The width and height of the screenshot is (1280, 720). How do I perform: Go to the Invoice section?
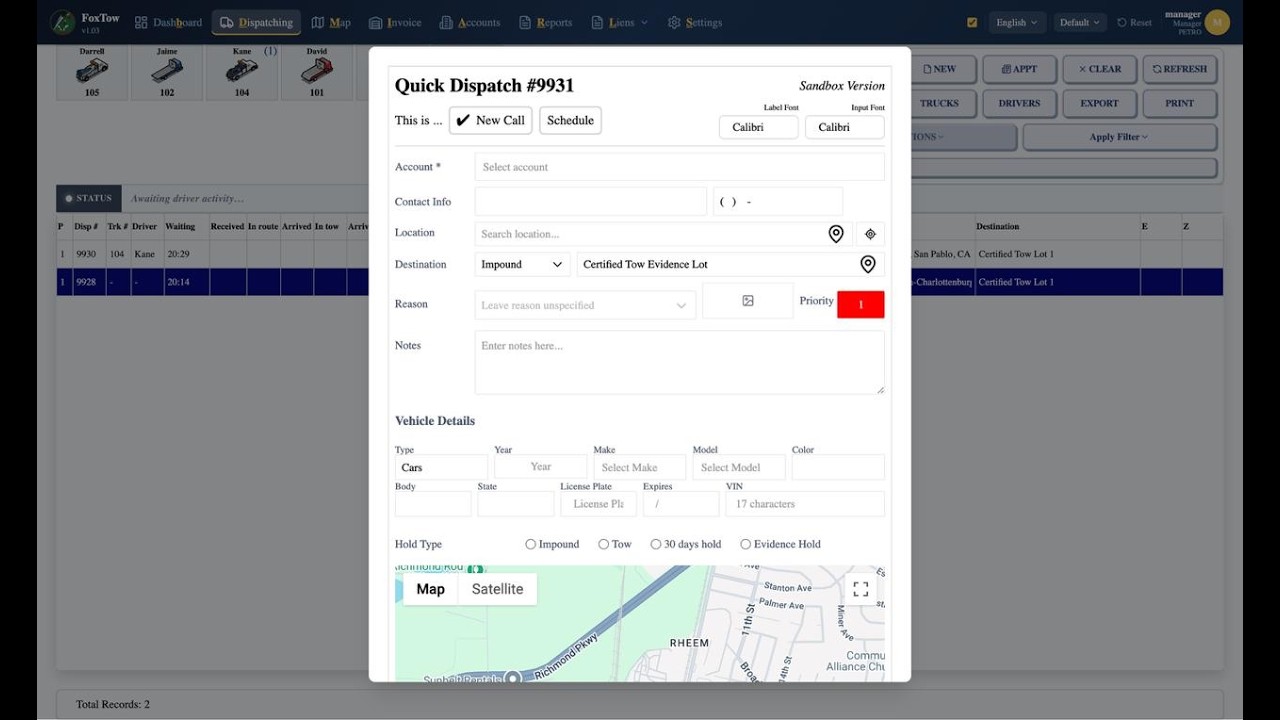395,22
